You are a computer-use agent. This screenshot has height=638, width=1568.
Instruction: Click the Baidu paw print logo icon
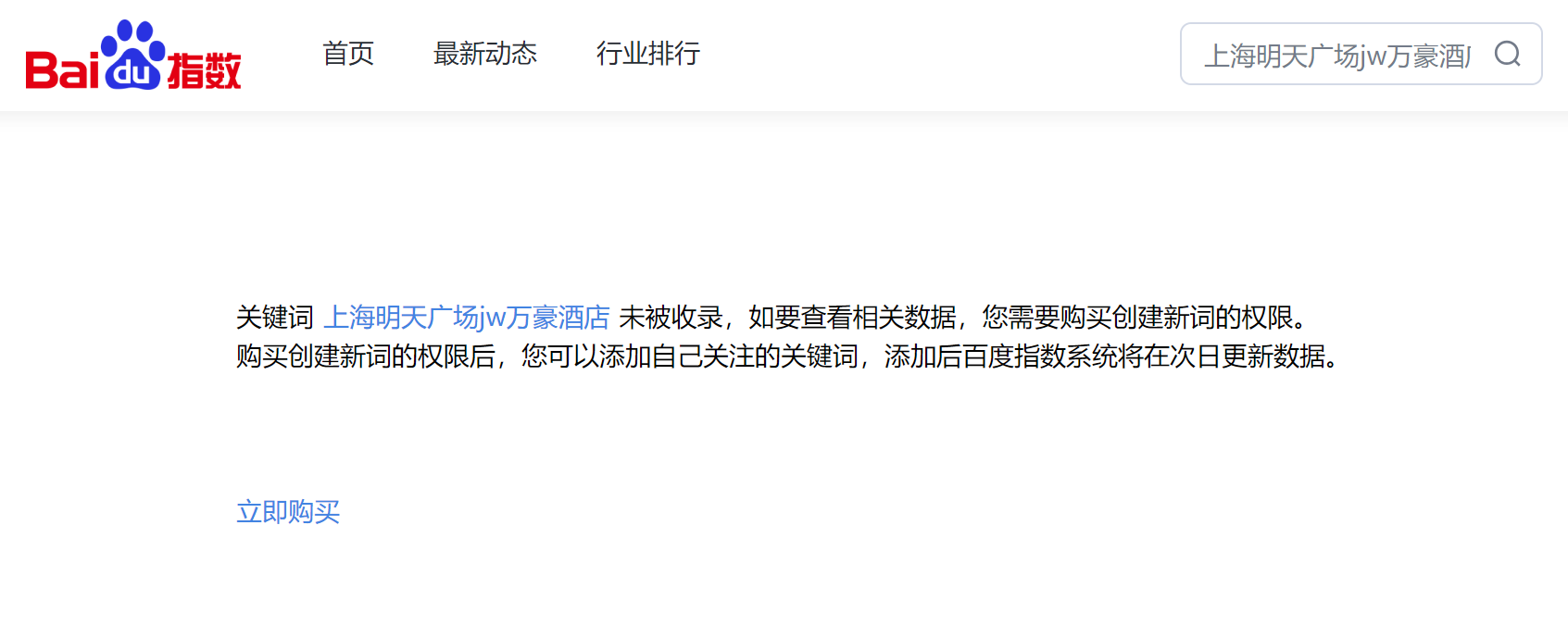point(134,55)
